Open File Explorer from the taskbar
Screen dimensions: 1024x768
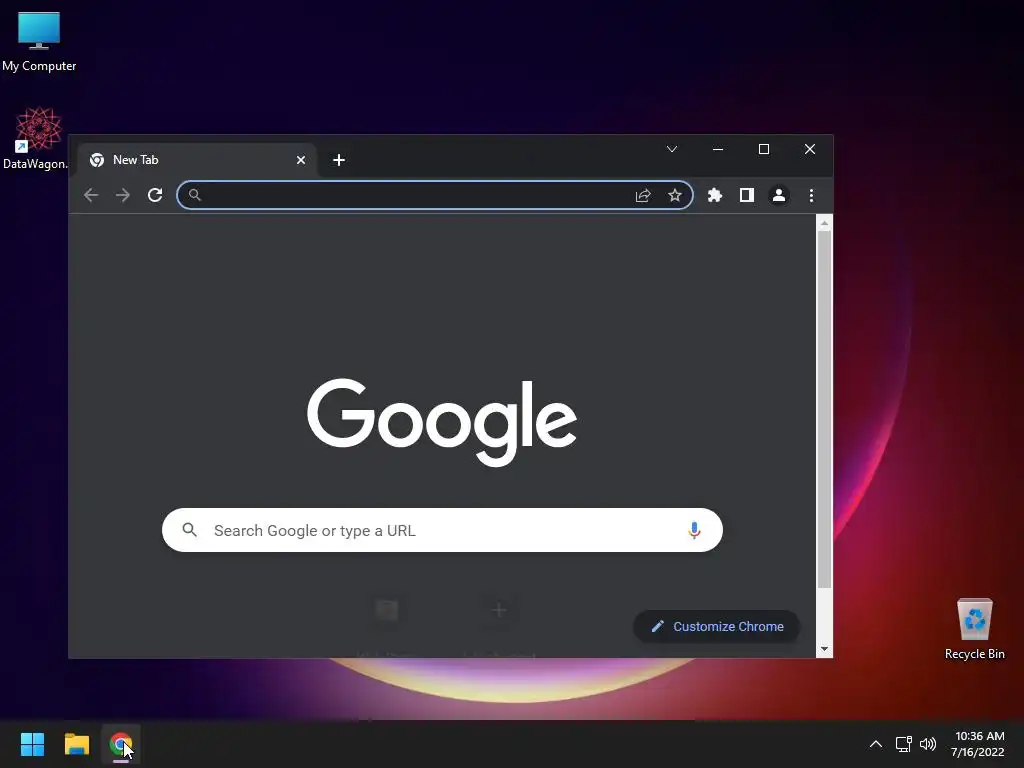[76, 744]
